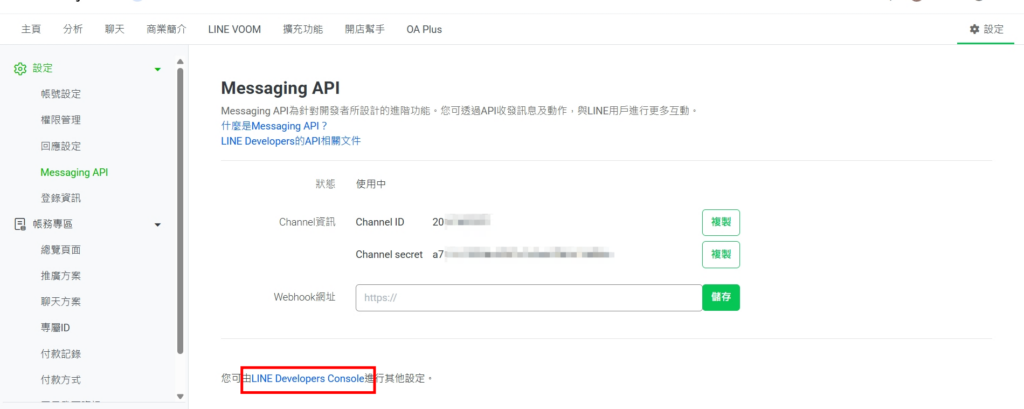
Task: Open the 設定 tab at top right
Action: pos(986,29)
